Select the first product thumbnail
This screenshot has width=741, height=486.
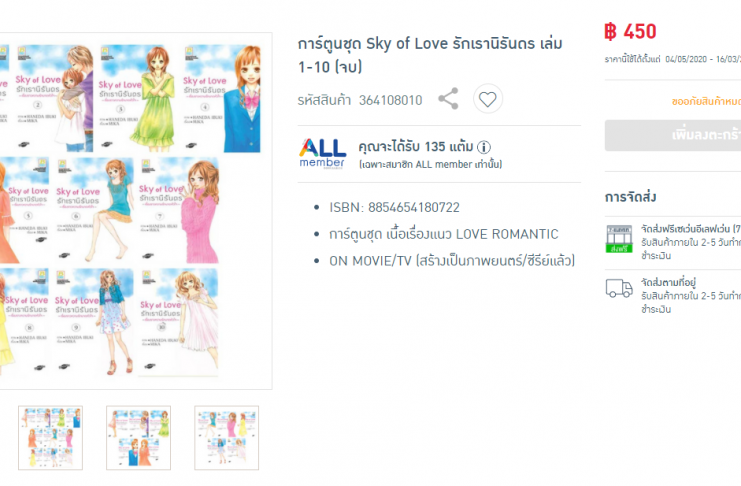point(51,438)
